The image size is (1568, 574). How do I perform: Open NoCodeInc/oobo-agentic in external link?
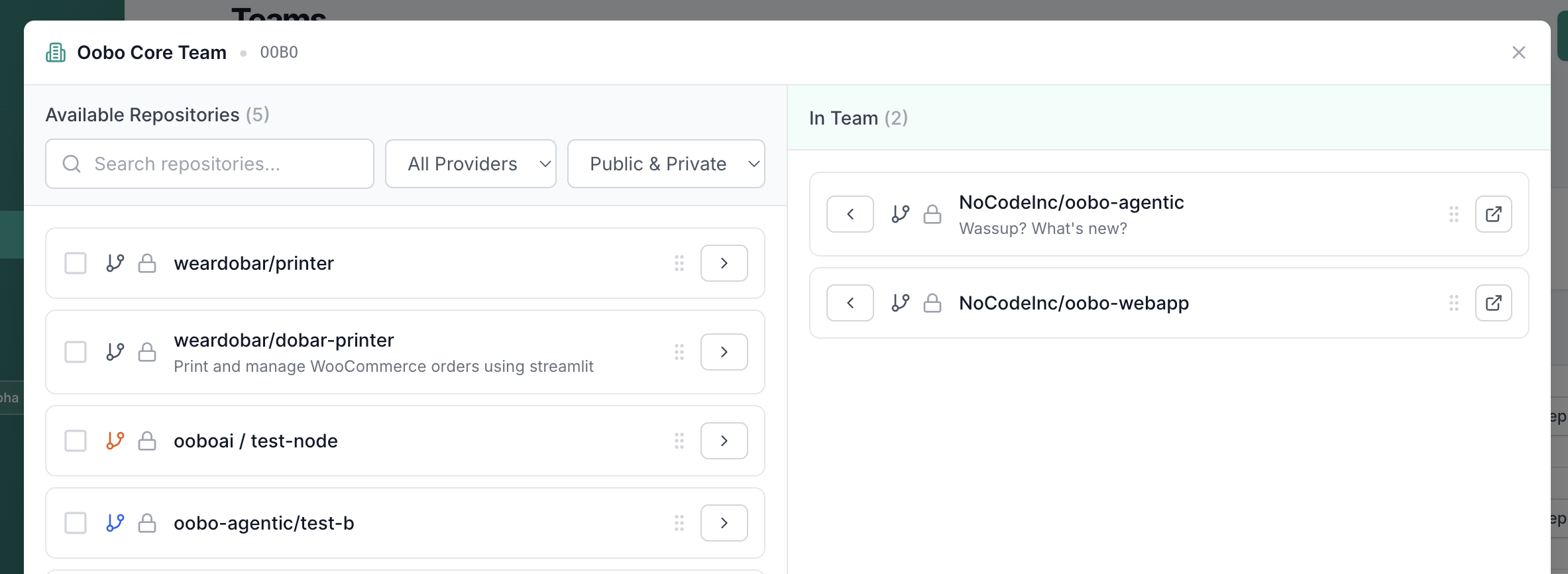pyautogui.click(x=1494, y=214)
